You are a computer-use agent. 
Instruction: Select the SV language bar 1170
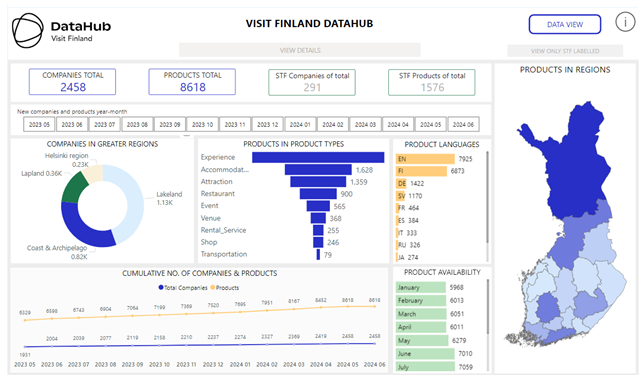click(x=400, y=196)
